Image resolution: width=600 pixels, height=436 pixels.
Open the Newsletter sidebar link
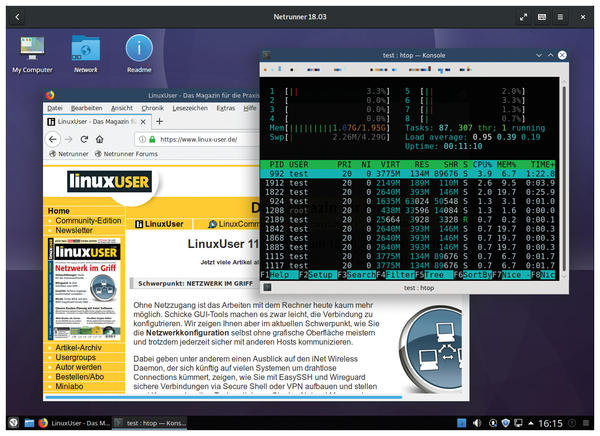(x=74, y=230)
